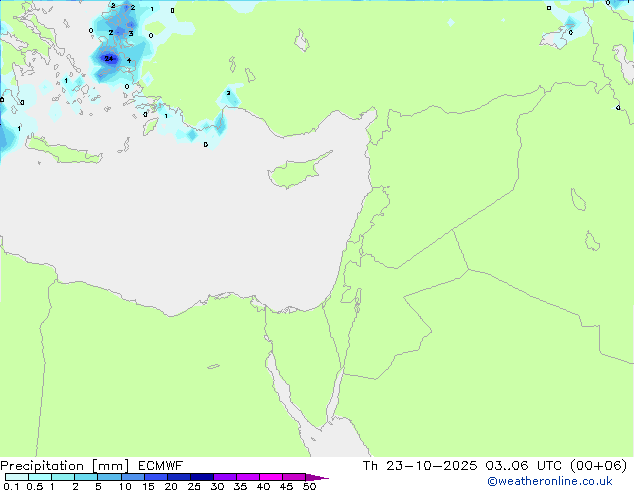Click the 0.5–1 mm legend swatch
Viewport: 634px width, 490px height.
pyautogui.click(x=40, y=477)
